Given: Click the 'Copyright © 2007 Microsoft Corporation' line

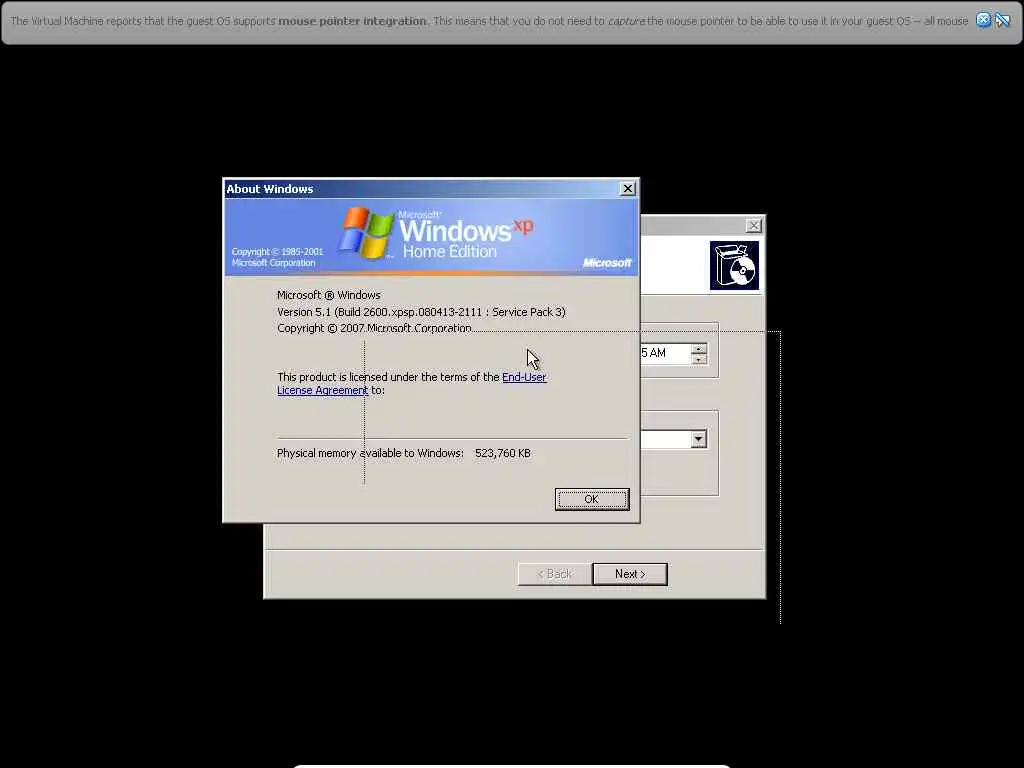Looking at the screenshot, I should click(x=374, y=328).
